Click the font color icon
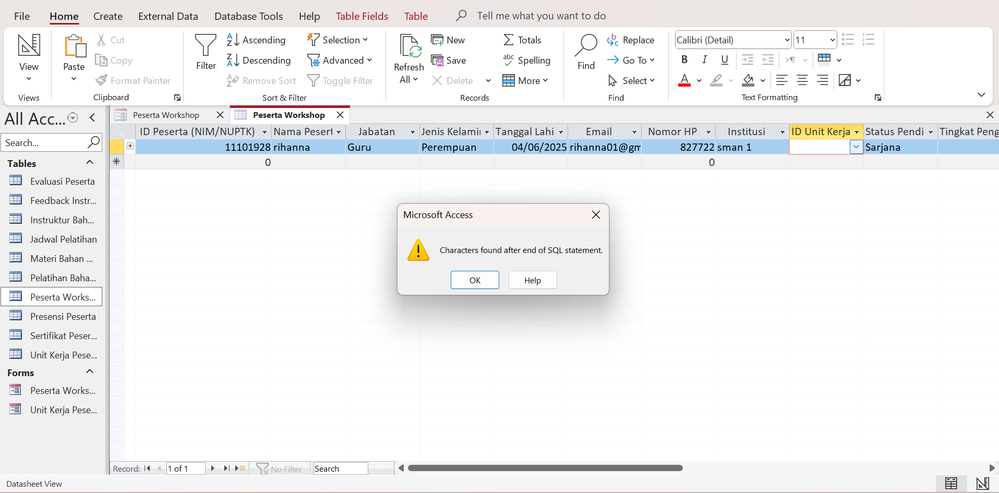This screenshot has height=493, width=999. point(684,80)
